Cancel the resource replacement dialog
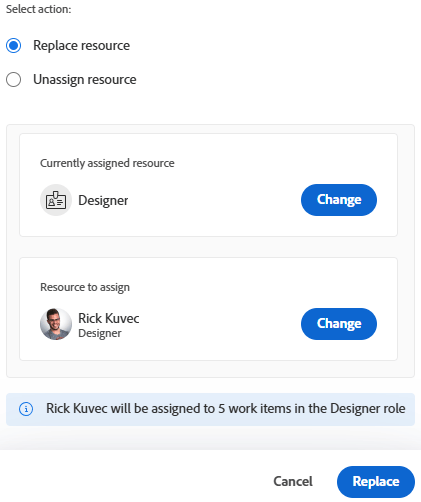The height and width of the screenshot is (502, 421). click(x=293, y=481)
